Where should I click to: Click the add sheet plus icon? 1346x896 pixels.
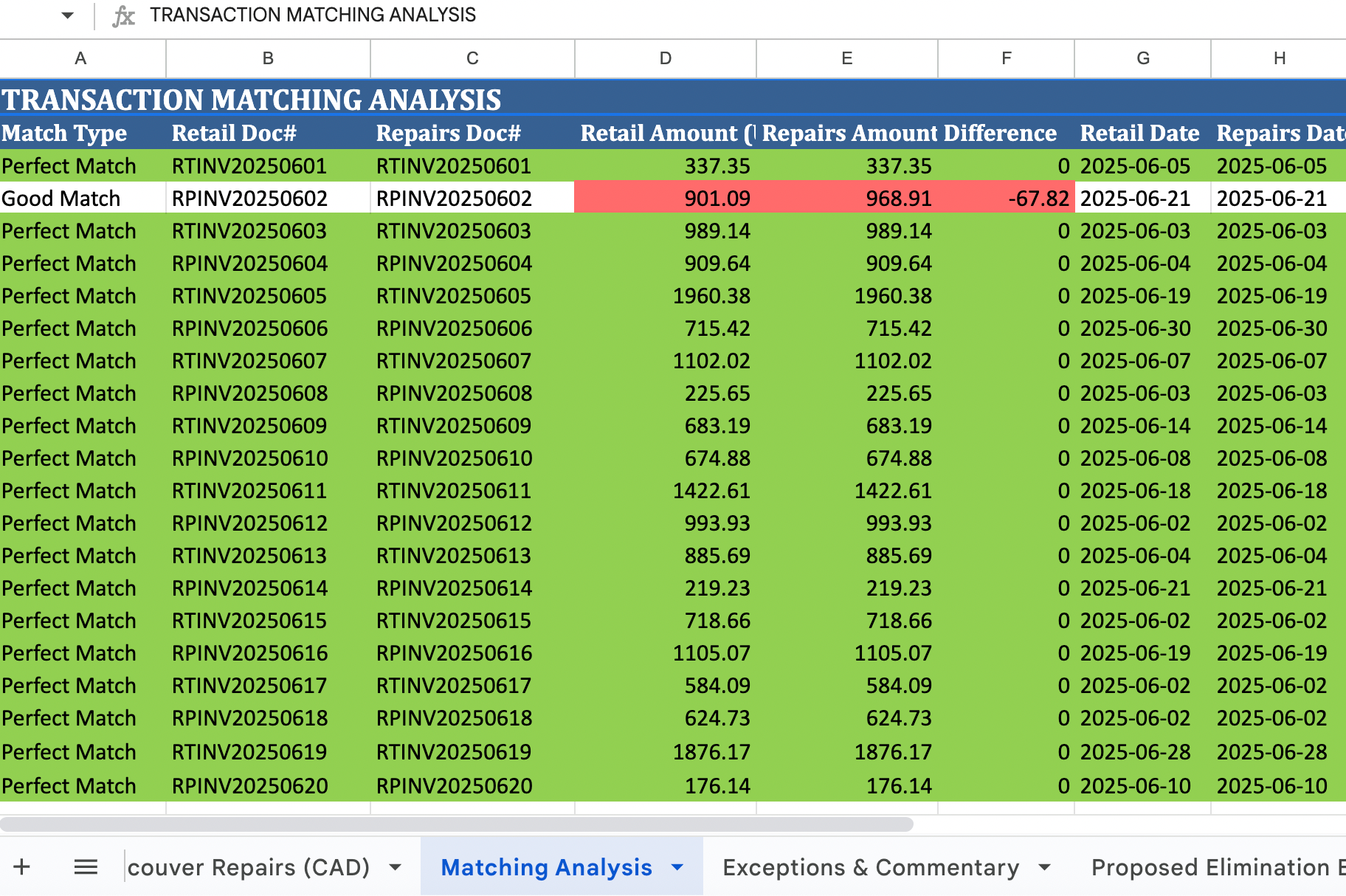tap(22, 866)
